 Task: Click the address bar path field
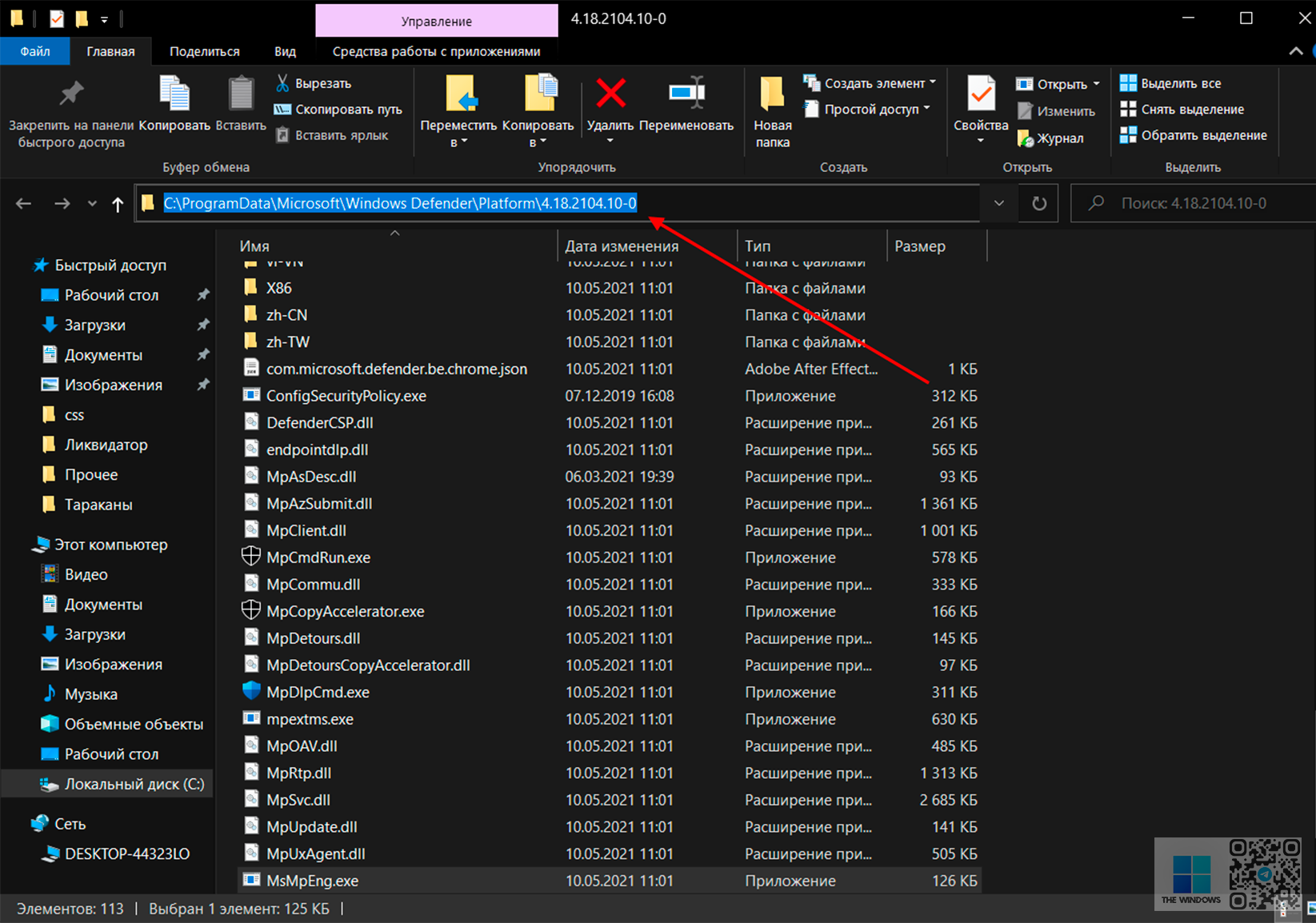[x=558, y=203]
